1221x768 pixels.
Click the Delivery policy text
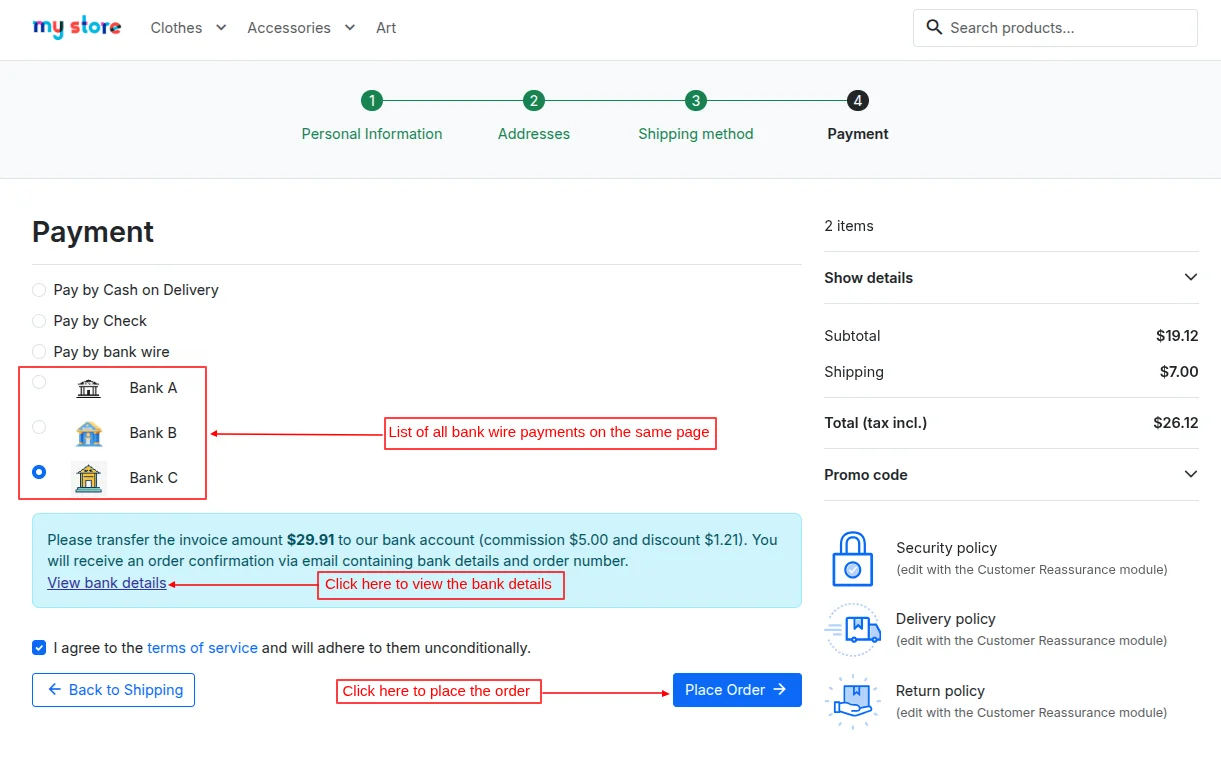[x=946, y=619]
